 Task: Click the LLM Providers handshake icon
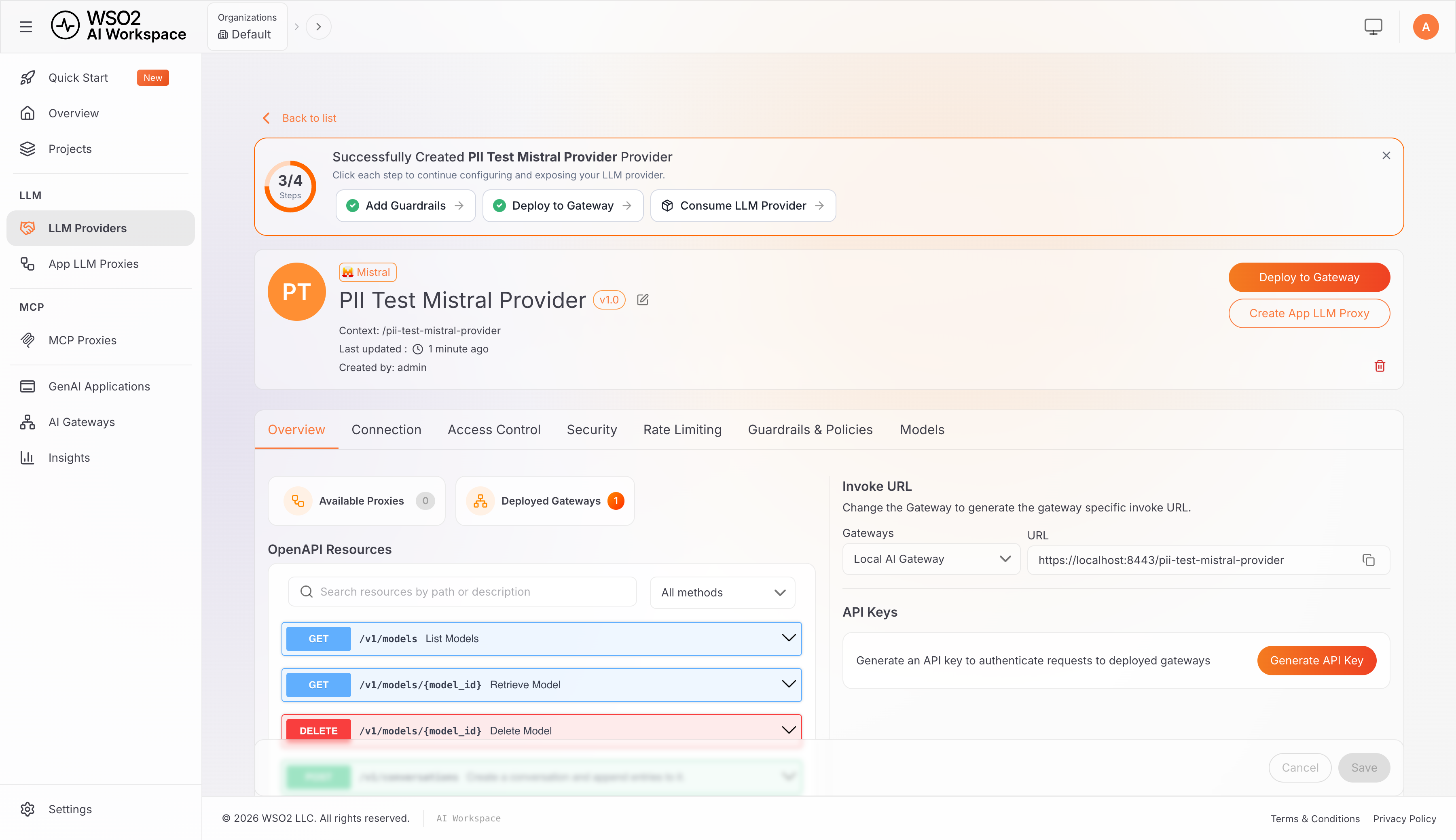pos(28,228)
